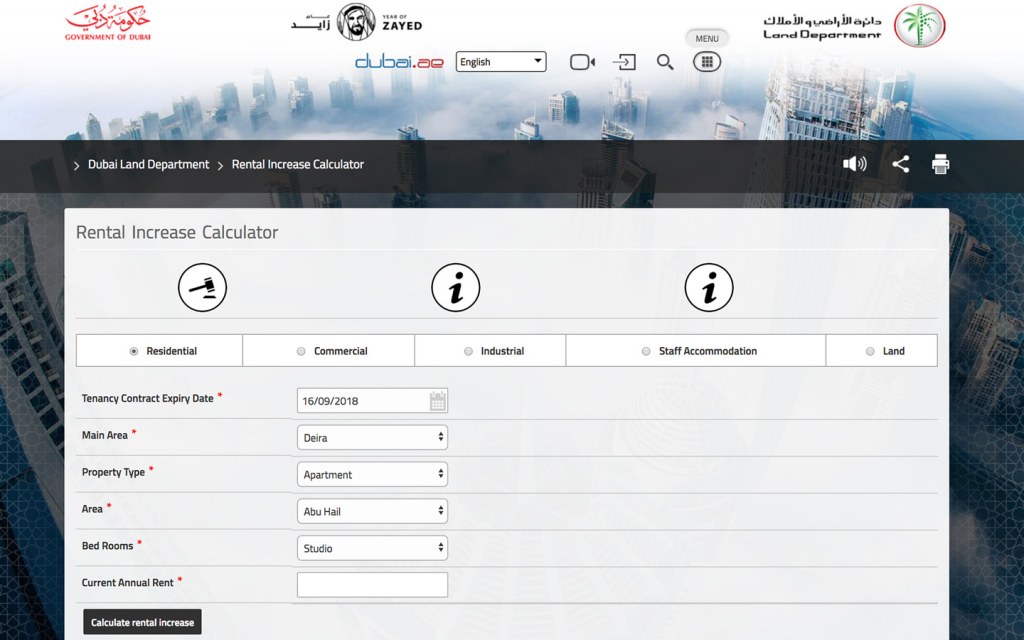Click the calendar icon beside expiry date

[x=437, y=399]
